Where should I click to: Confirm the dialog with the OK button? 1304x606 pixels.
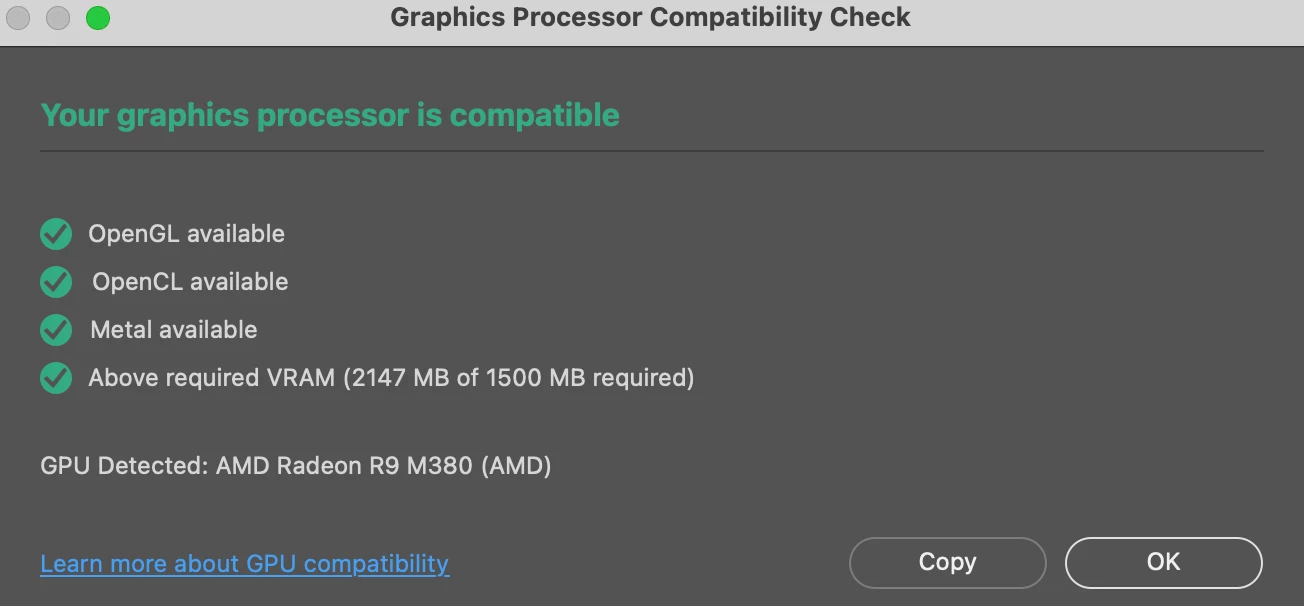click(x=1163, y=563)
